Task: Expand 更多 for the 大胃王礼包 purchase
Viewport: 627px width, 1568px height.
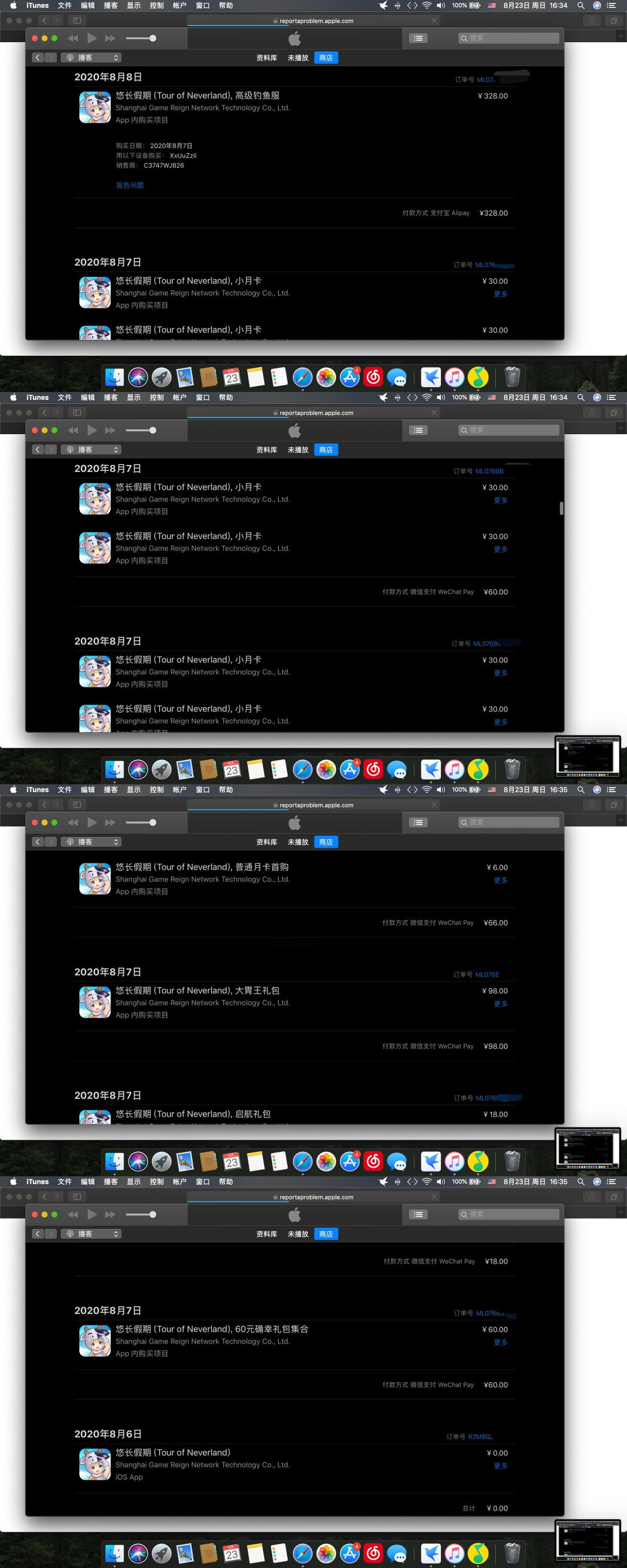Action: 500,1004
